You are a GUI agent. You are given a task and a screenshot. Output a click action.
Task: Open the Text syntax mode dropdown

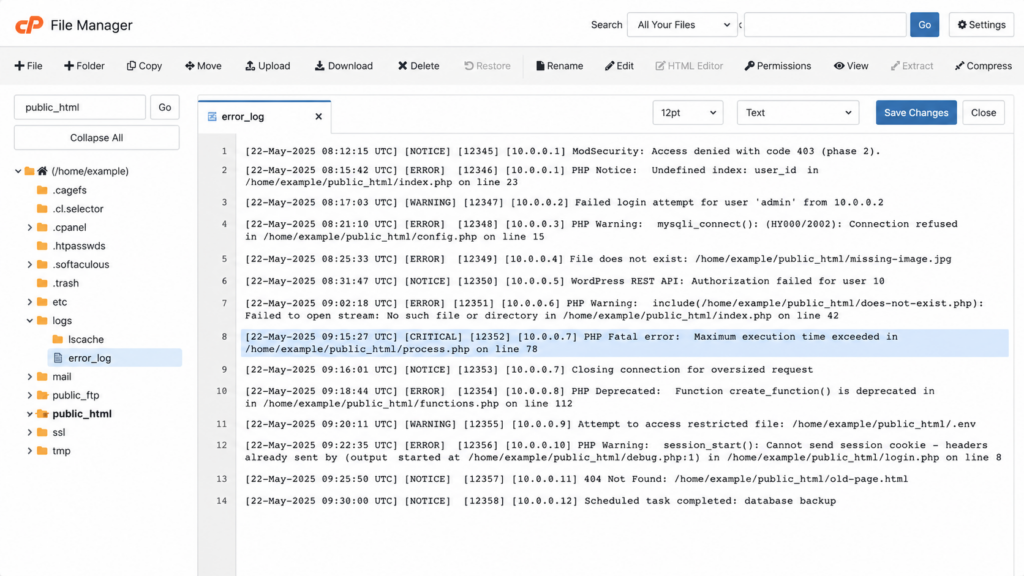tap(798, 112)
